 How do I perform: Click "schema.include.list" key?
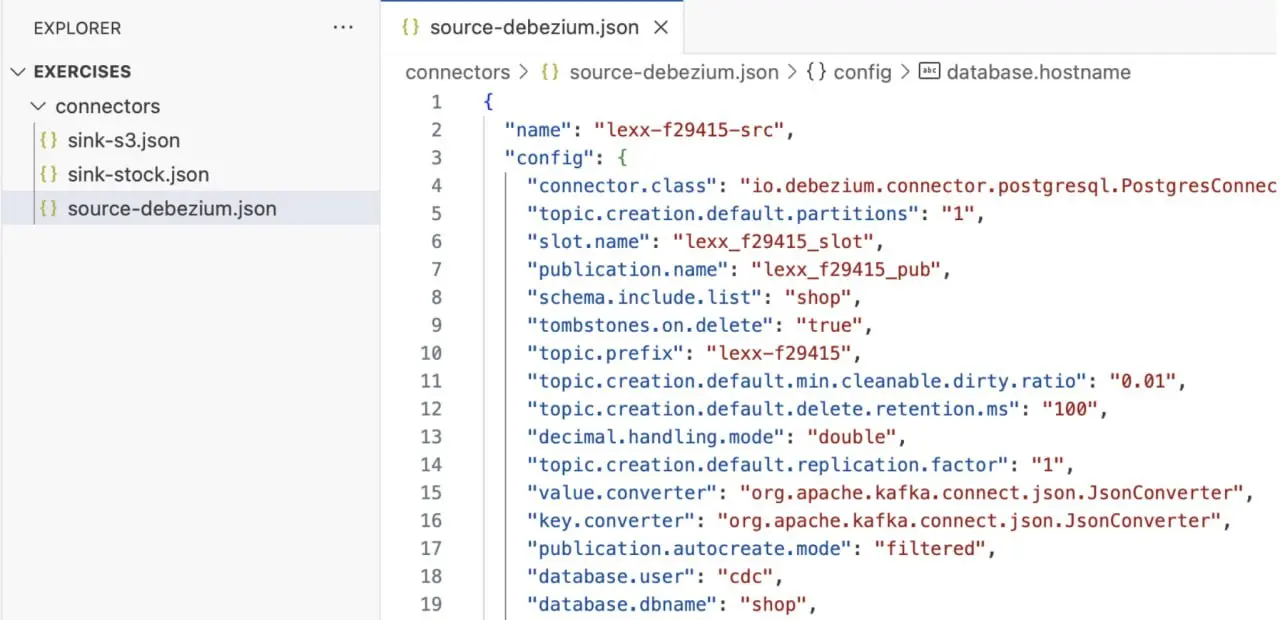pyautogui.click(x=644, y=297)
